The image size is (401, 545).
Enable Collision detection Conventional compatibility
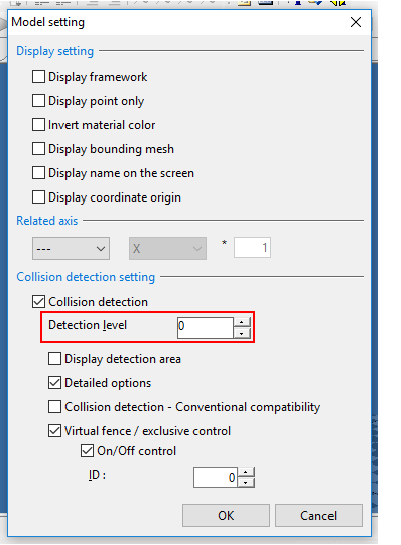pyautogui.click(x=54, y=407)
